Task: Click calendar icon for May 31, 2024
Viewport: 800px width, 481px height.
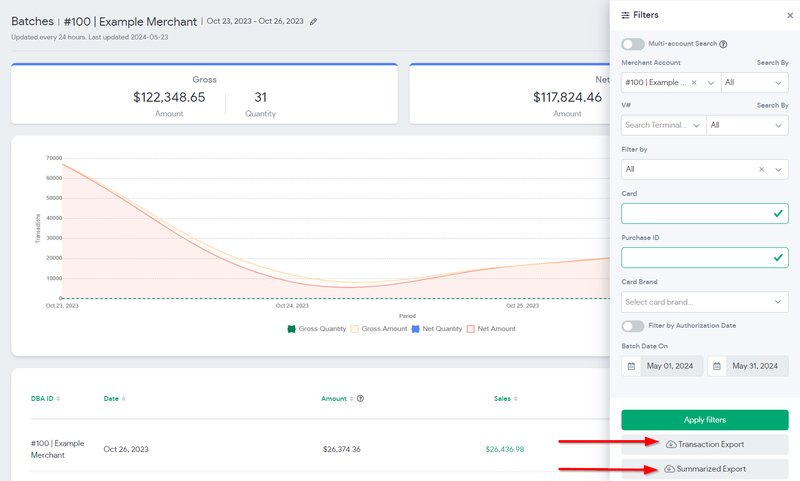Action: tap(717, 366)
